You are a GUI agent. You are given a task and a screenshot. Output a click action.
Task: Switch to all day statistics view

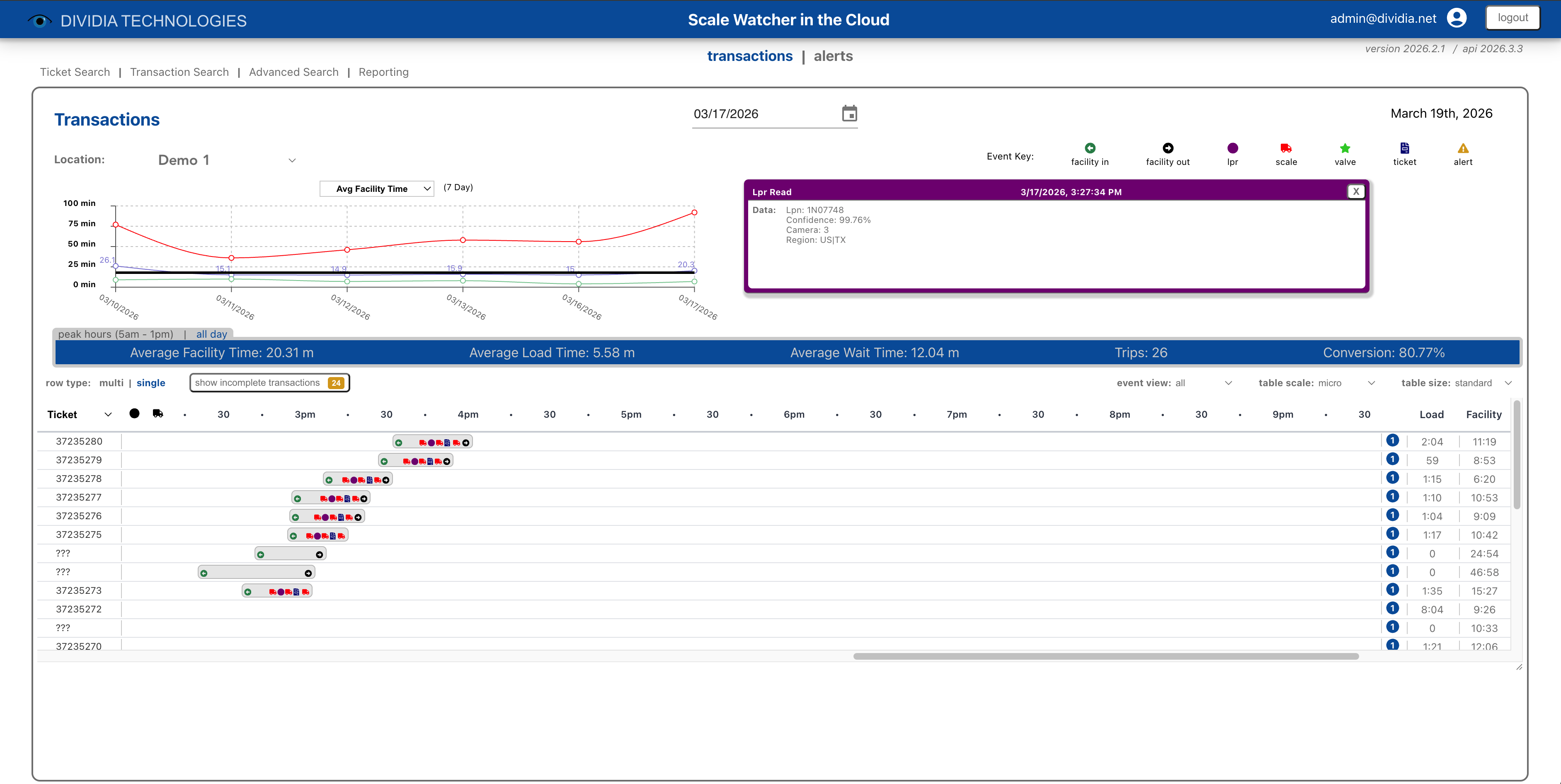click(x=211, y=334)
